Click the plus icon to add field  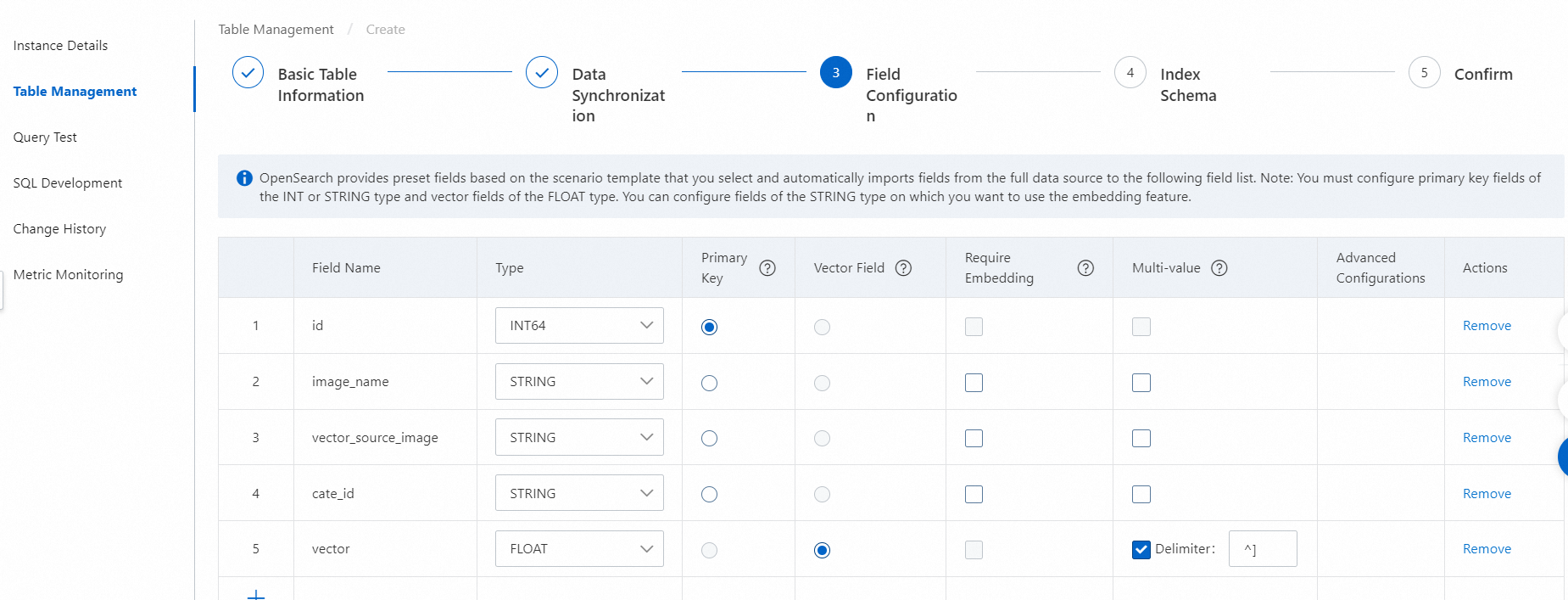(x=256, y=595)
